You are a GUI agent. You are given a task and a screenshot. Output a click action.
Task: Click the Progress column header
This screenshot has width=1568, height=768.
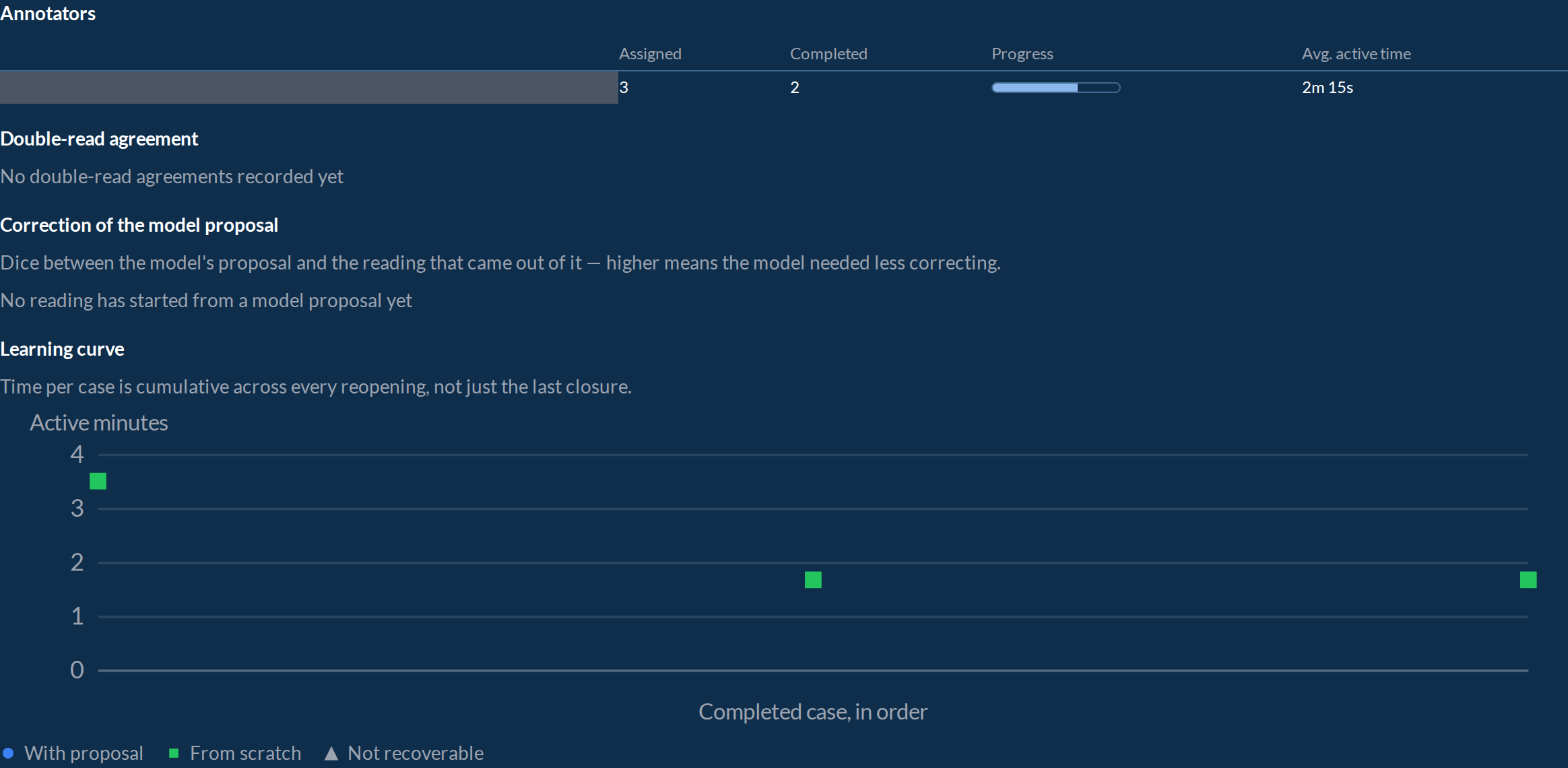point(1022,54)
